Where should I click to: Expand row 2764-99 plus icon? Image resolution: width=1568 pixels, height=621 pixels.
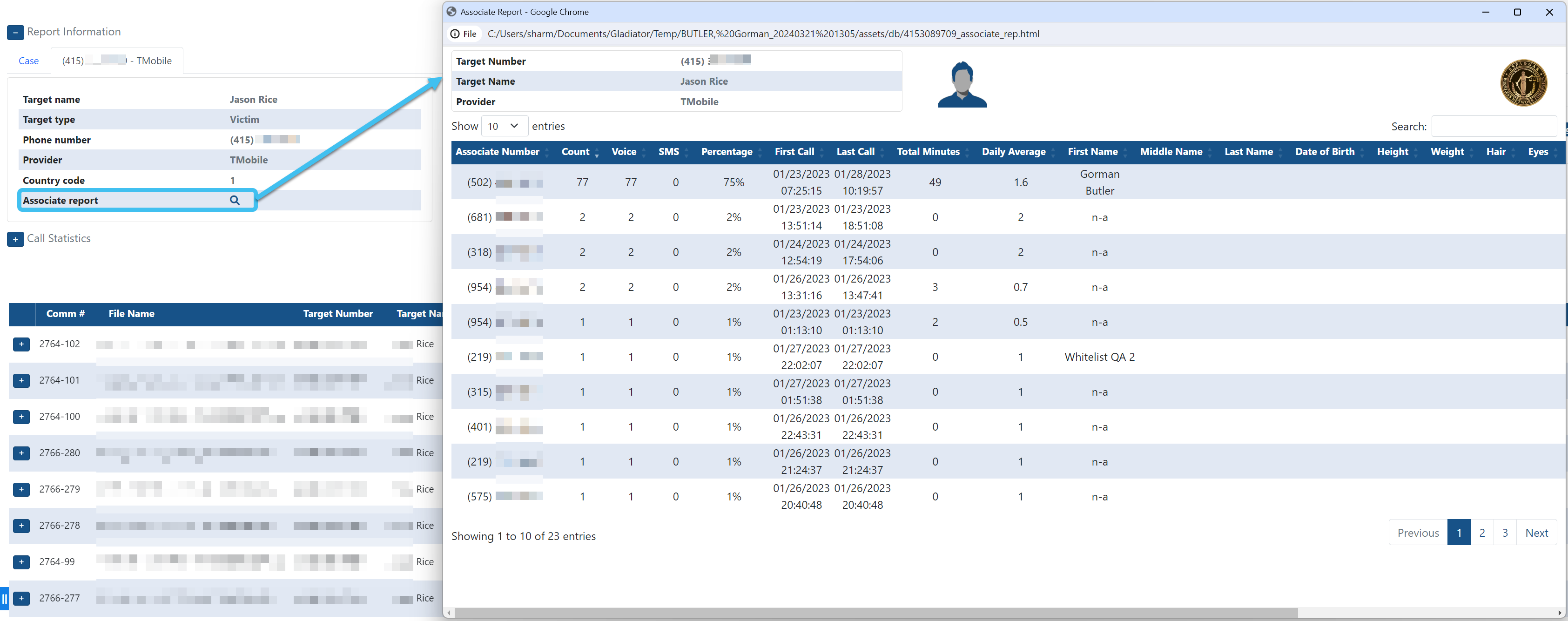pyautogui.click(x=21, y=562)
